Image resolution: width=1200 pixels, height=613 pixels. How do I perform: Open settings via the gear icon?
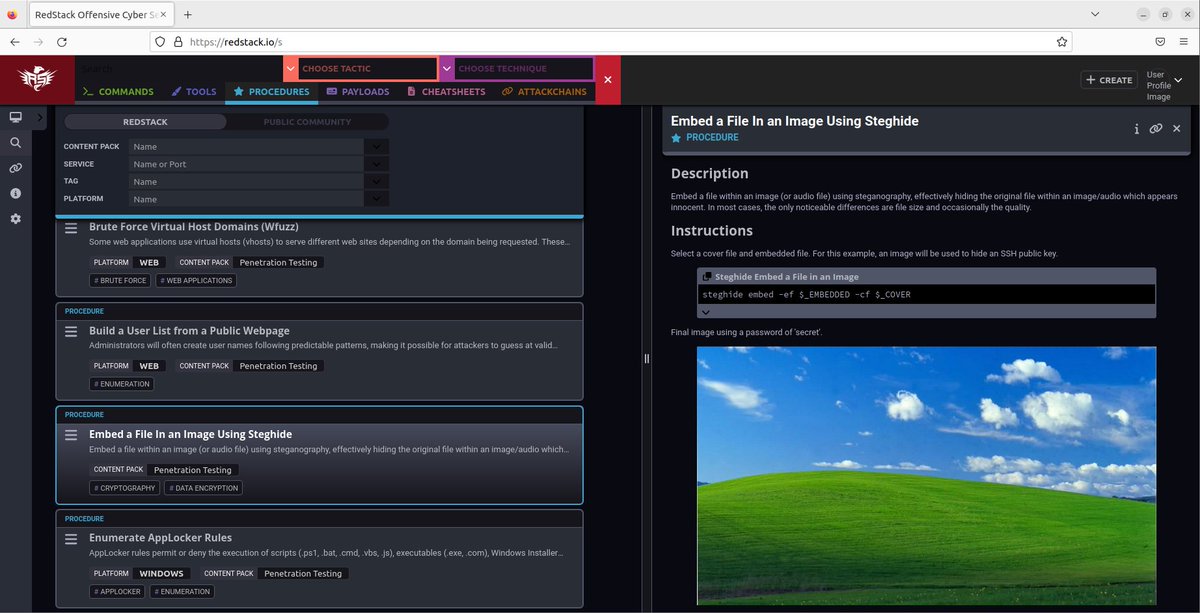pos(14,218)
